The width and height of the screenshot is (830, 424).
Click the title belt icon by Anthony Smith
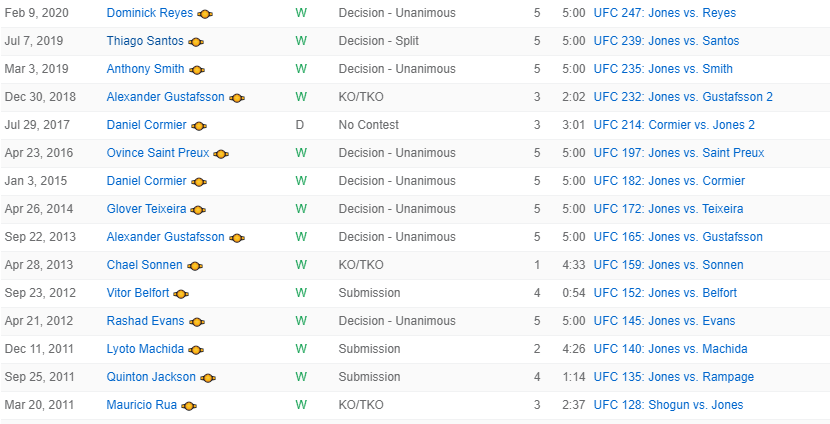[x=197, y=70]
